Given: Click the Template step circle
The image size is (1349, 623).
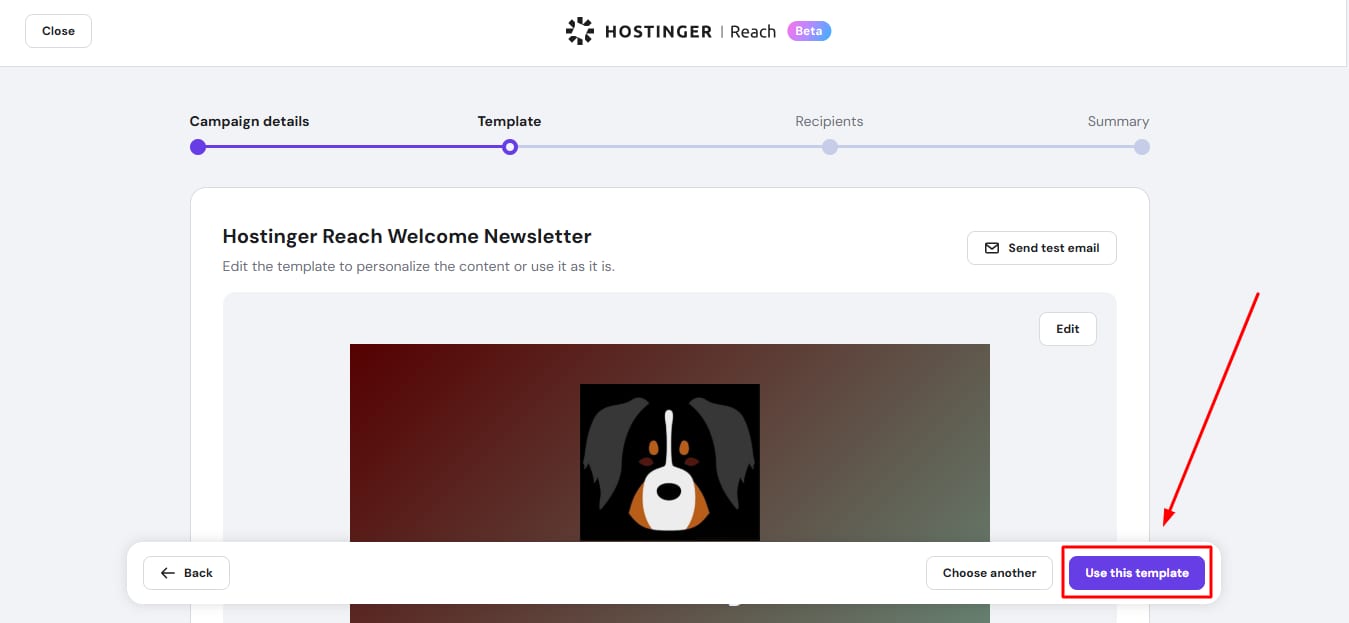Looking at the screenshot, I should [x=510, y=147].
